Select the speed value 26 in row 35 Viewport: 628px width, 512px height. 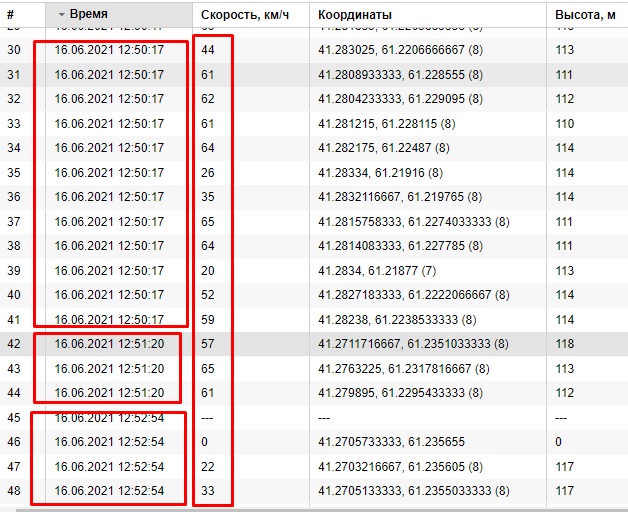coord(208,172)
